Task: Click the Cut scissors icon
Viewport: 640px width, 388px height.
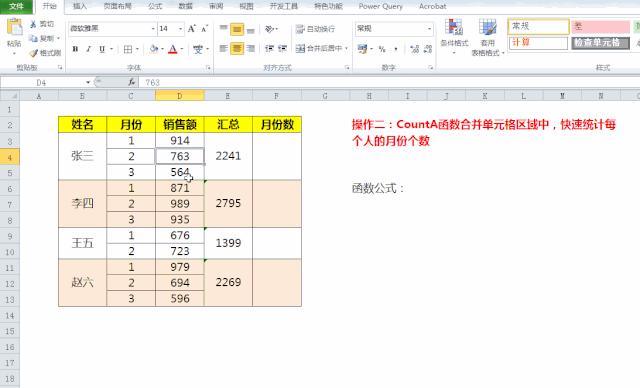Action: pyautogui.click(x=33, y=24)
